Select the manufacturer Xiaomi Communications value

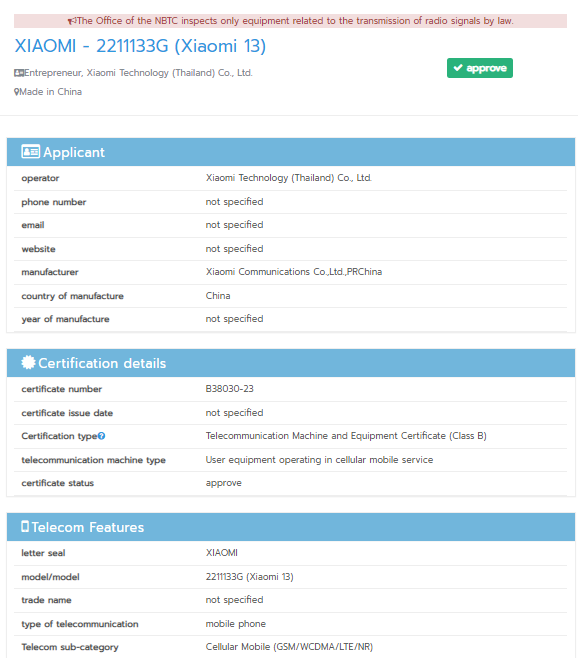(294, 272)
